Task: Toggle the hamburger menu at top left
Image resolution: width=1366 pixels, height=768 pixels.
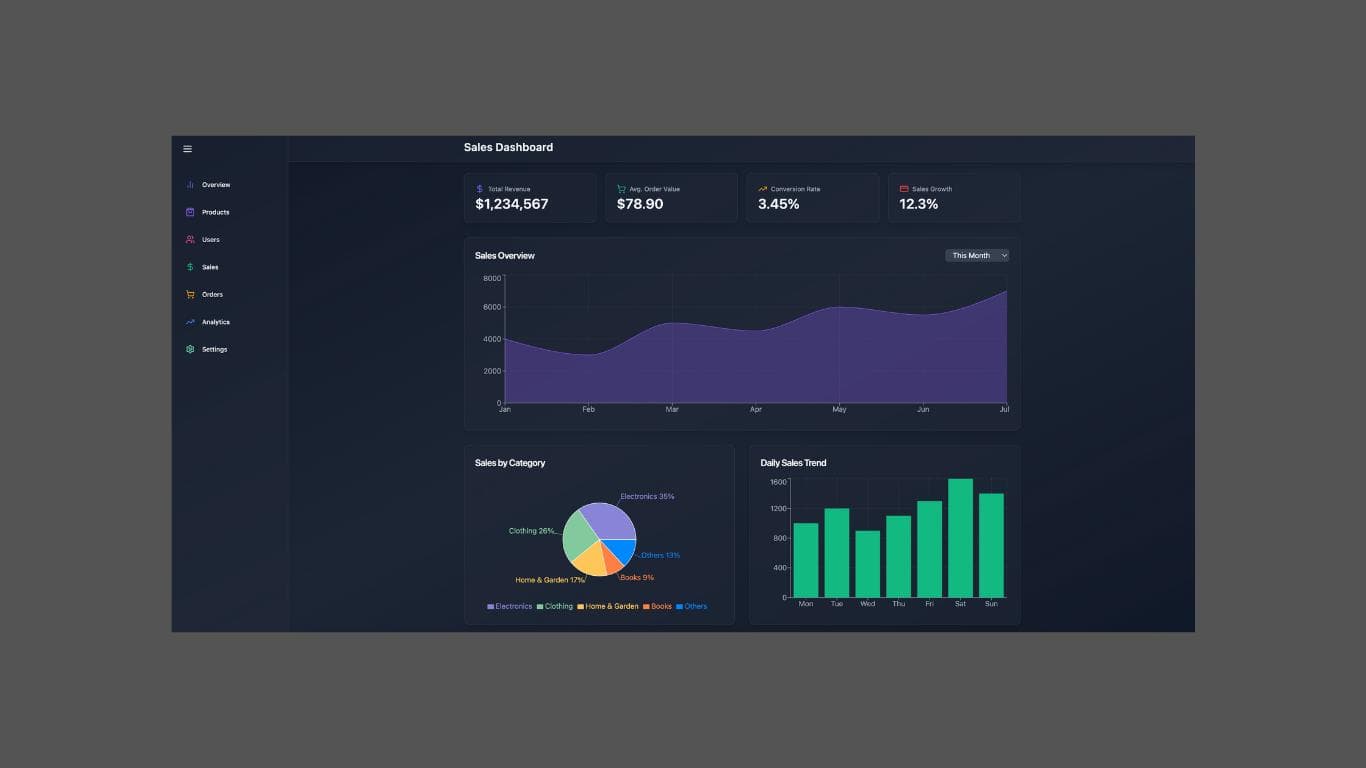Action: pyautogui.click(x=188, y=148)
